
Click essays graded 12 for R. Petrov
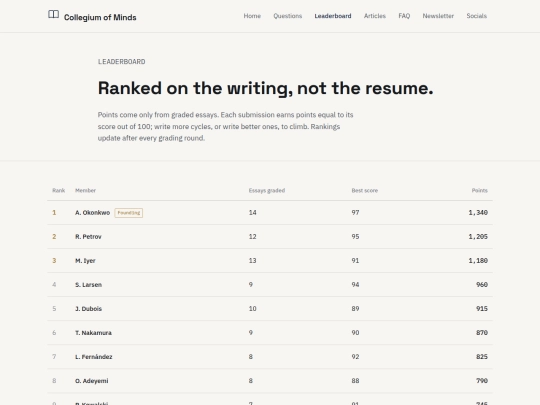252,237
